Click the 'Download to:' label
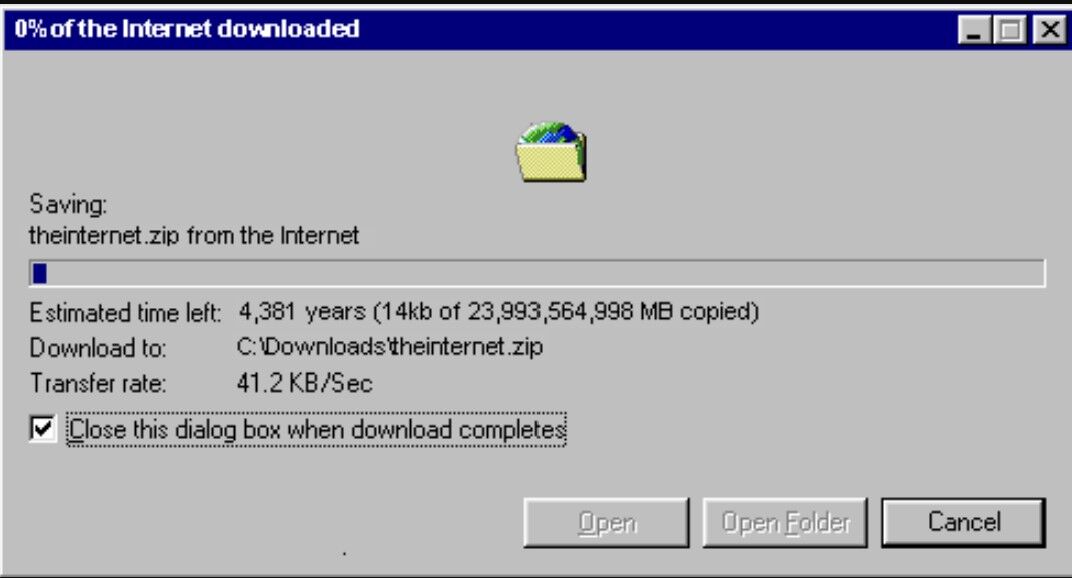The width and height of the screenshot is (1072, 578). point(98,348)
